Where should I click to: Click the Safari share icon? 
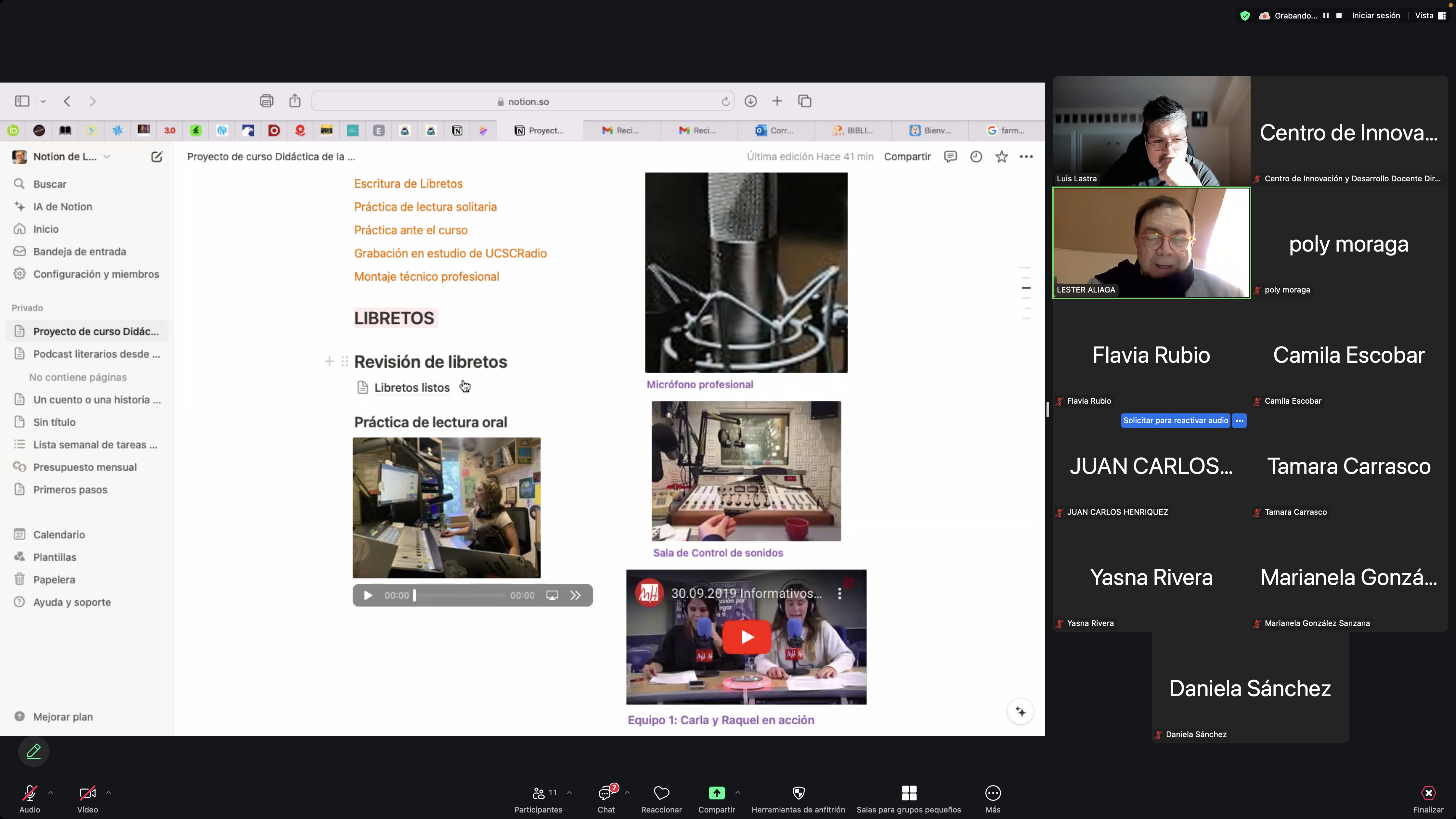click(295, 101)
